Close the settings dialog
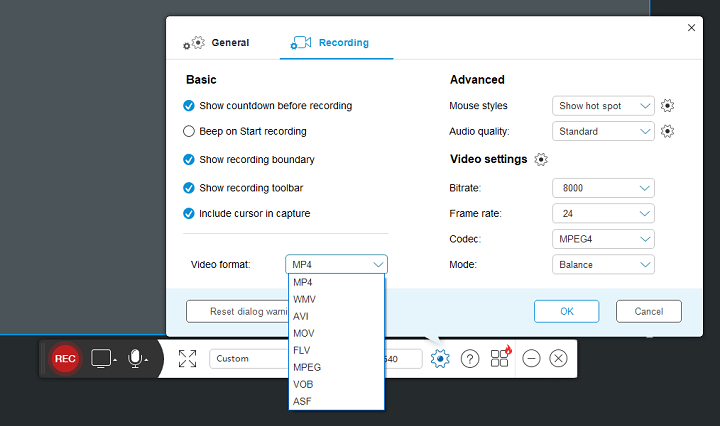This screenshot has height=426, width=720. pyautogui.click(x=691, y=28)
